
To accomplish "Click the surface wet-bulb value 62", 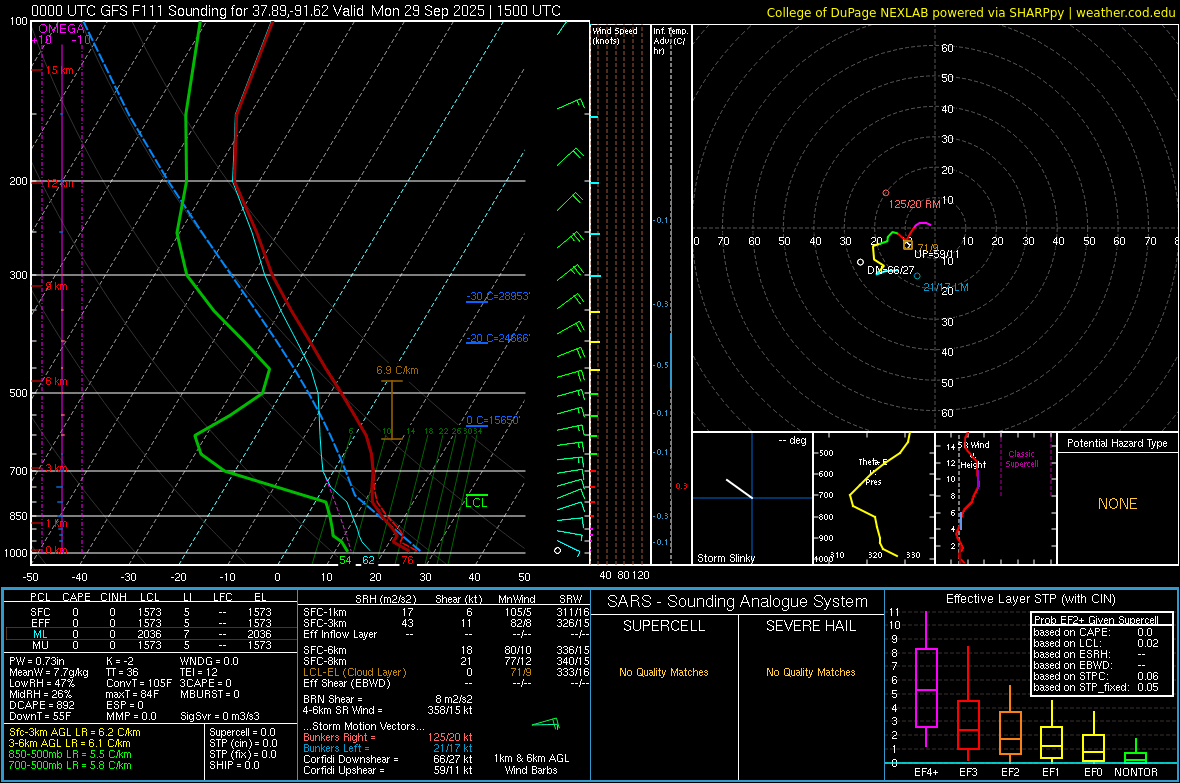I will [368, 560].
